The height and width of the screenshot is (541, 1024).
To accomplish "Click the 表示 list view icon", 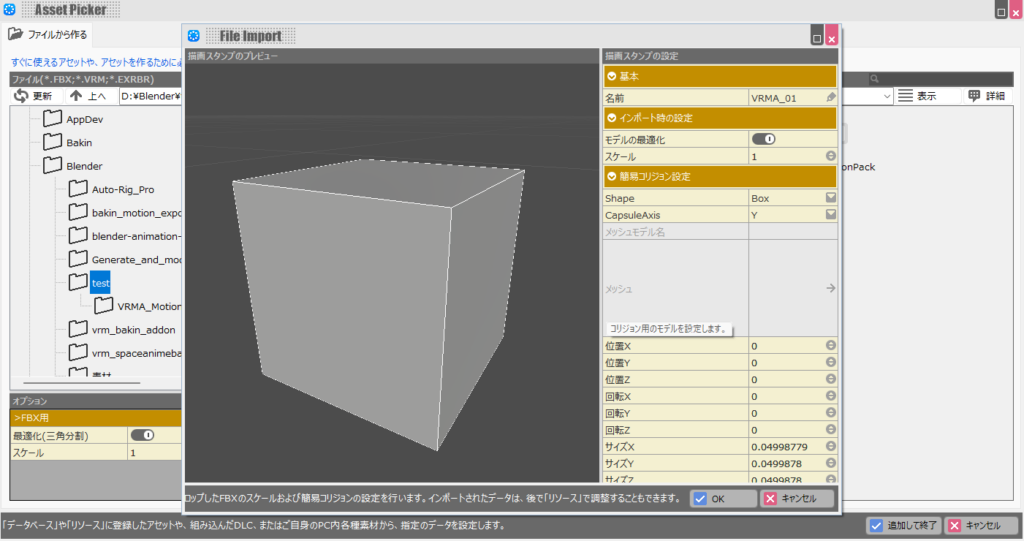I will tap(905, 96).
